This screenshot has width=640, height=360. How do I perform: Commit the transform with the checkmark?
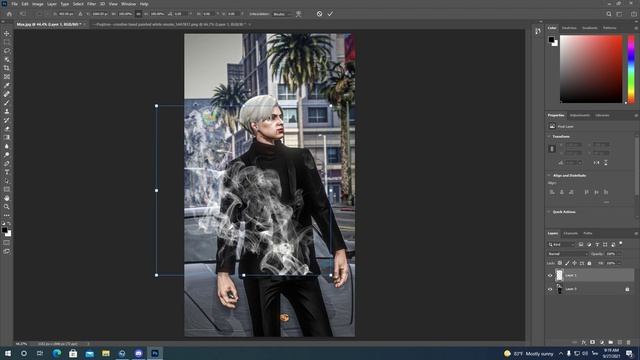click(x=330, y=14)
